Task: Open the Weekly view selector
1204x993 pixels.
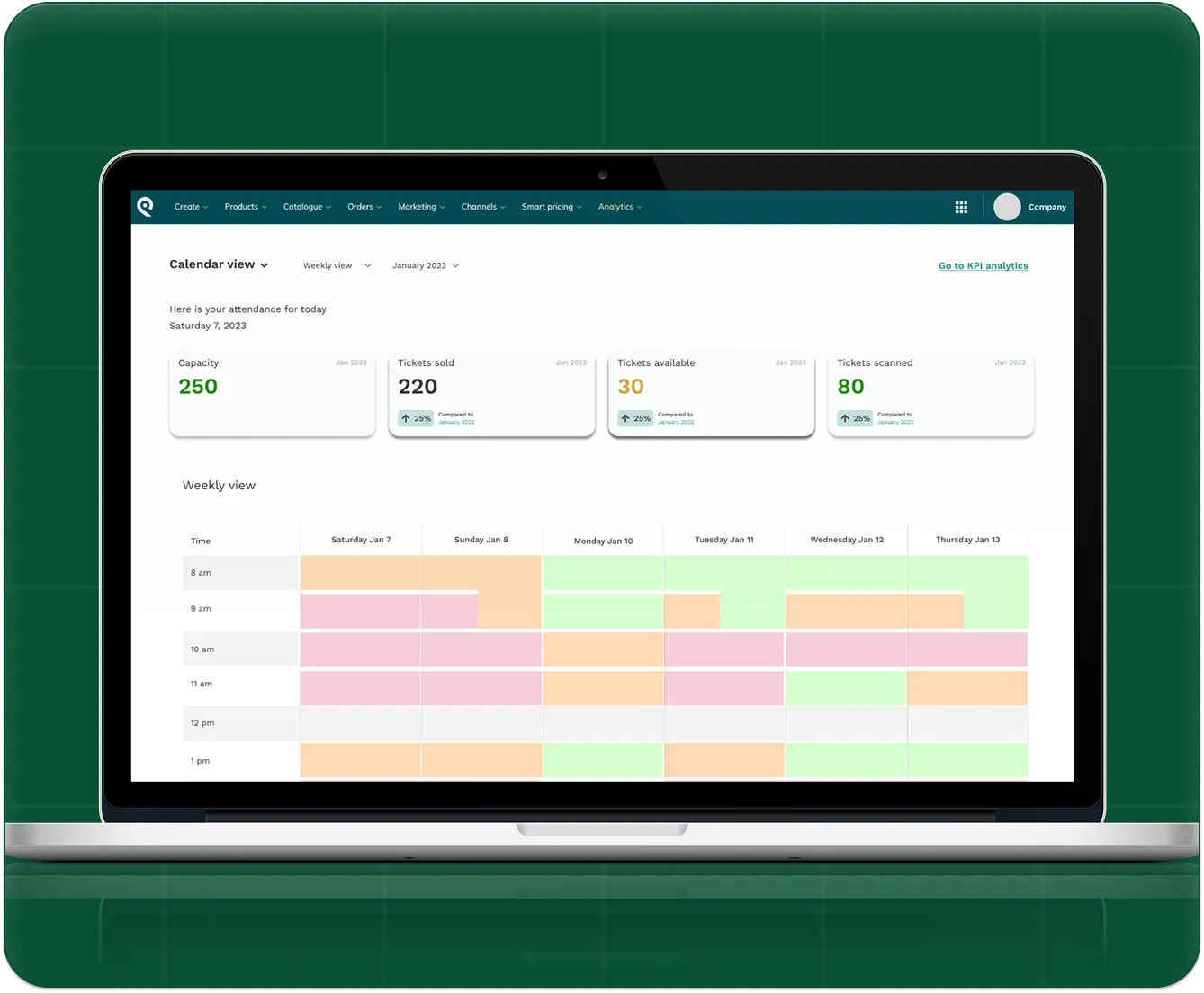Action: pyautogui.click(x=337, y=265)
